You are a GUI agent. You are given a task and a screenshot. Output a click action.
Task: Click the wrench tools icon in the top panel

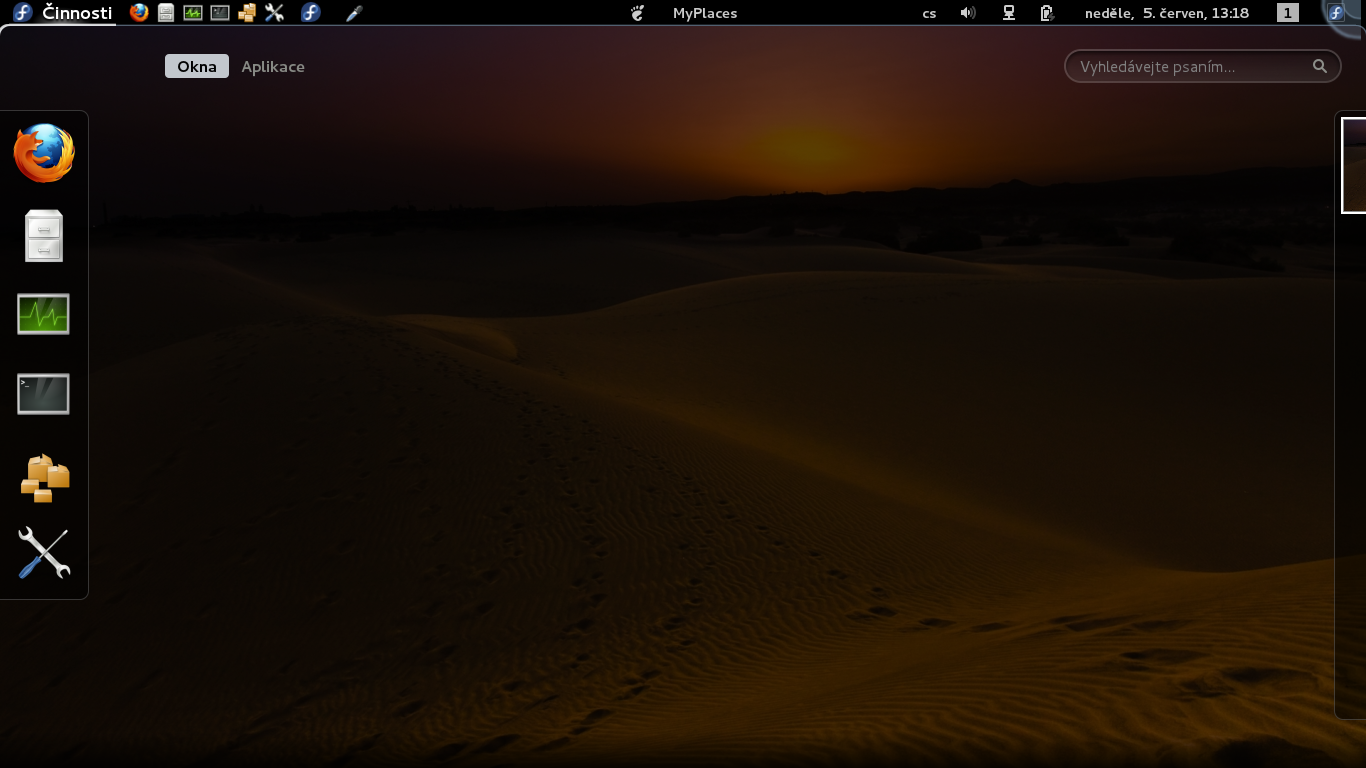pyautogui.click(x=274, y=13)
